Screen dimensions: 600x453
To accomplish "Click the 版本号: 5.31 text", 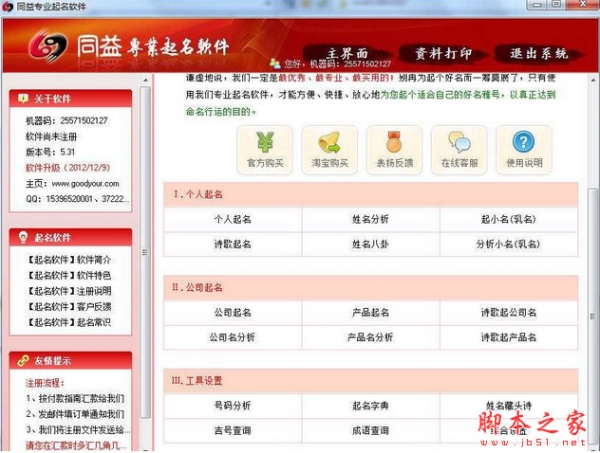I will click(x=50, y=152).
